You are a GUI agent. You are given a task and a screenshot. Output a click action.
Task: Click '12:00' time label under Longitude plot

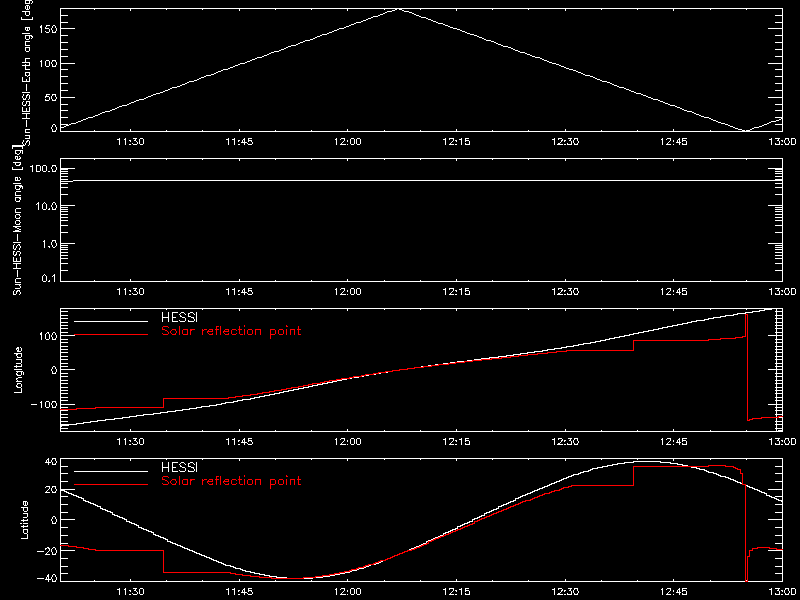[x=347, y=441]
